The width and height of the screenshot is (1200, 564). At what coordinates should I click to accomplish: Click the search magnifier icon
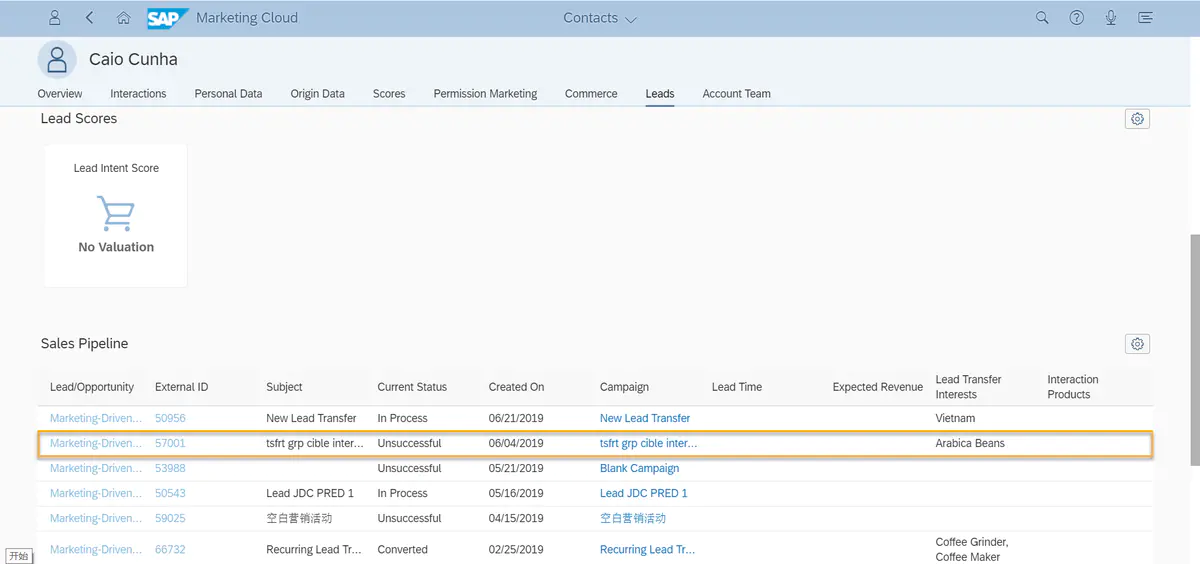pyautogui.click(x=1042, y=18)
